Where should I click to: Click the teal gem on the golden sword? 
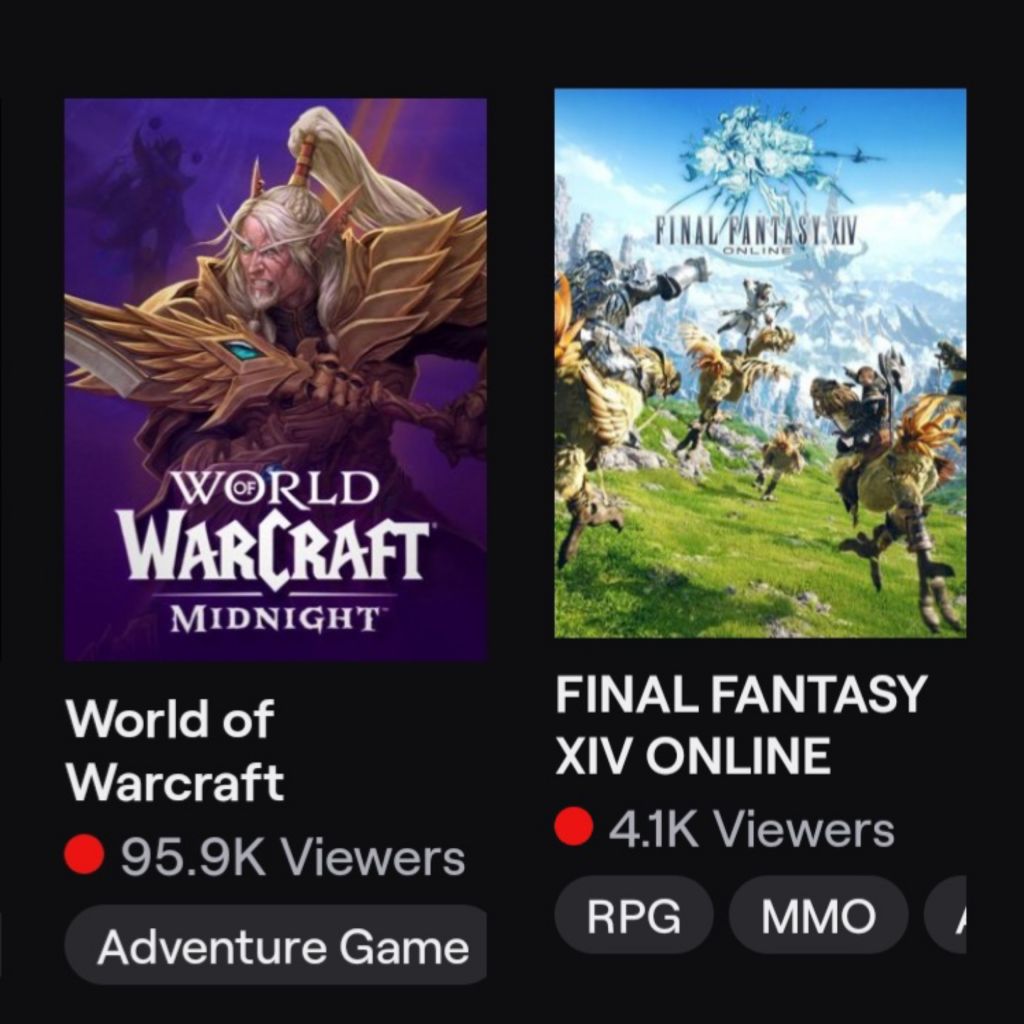pos(245,349)
